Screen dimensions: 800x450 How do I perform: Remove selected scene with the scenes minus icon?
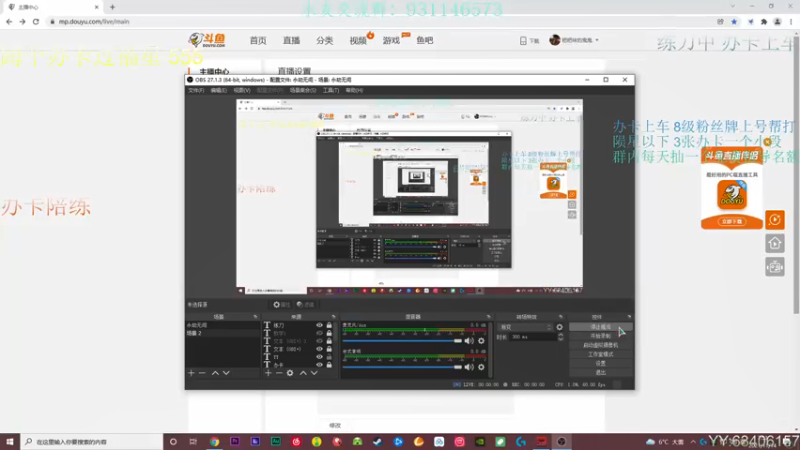point(202,373)
